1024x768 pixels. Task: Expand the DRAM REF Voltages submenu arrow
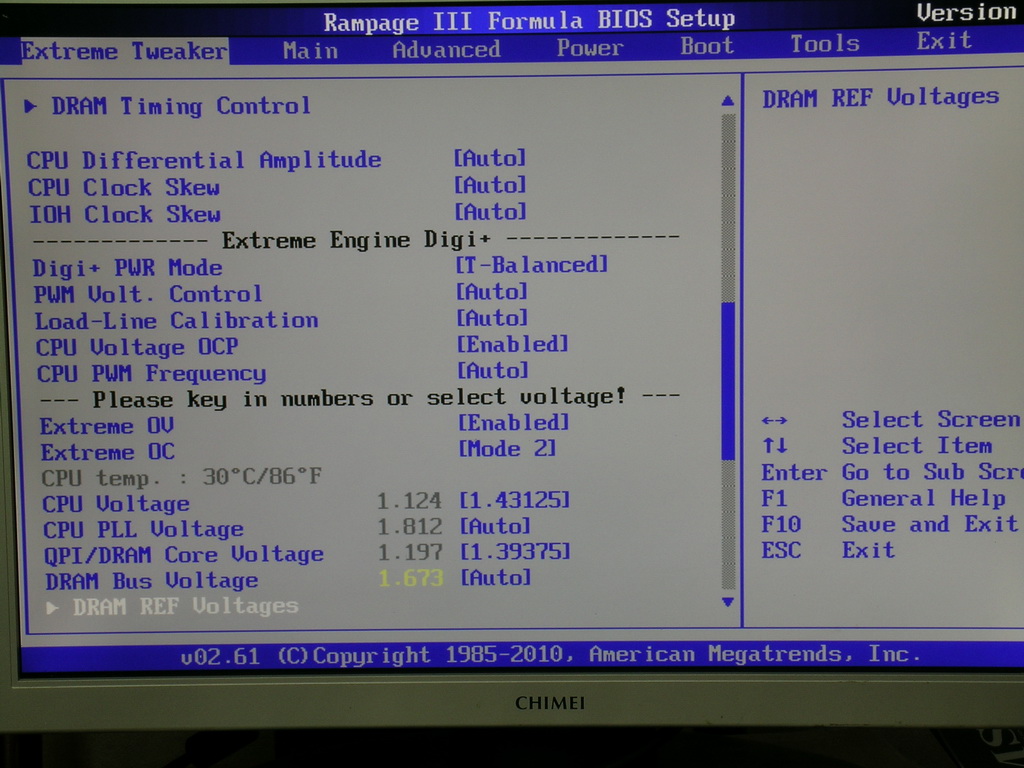pyautogui.click(x=52, y=608)
